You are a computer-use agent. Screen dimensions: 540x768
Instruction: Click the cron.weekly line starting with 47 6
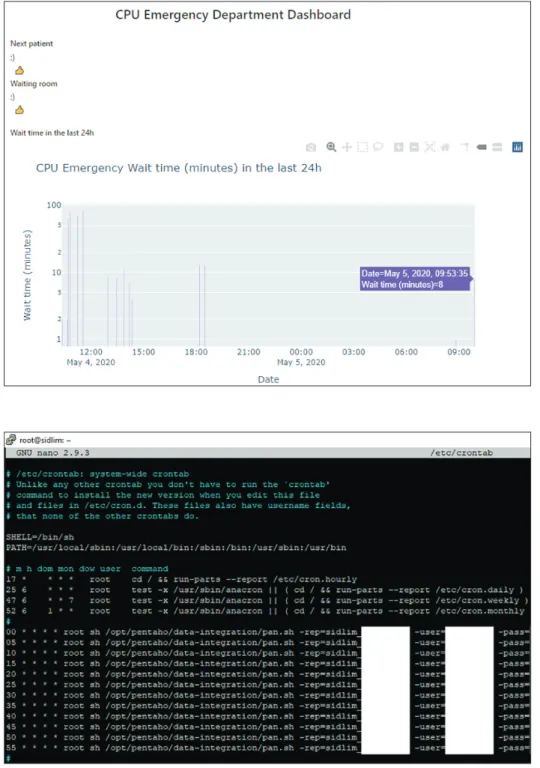point(267,600)
